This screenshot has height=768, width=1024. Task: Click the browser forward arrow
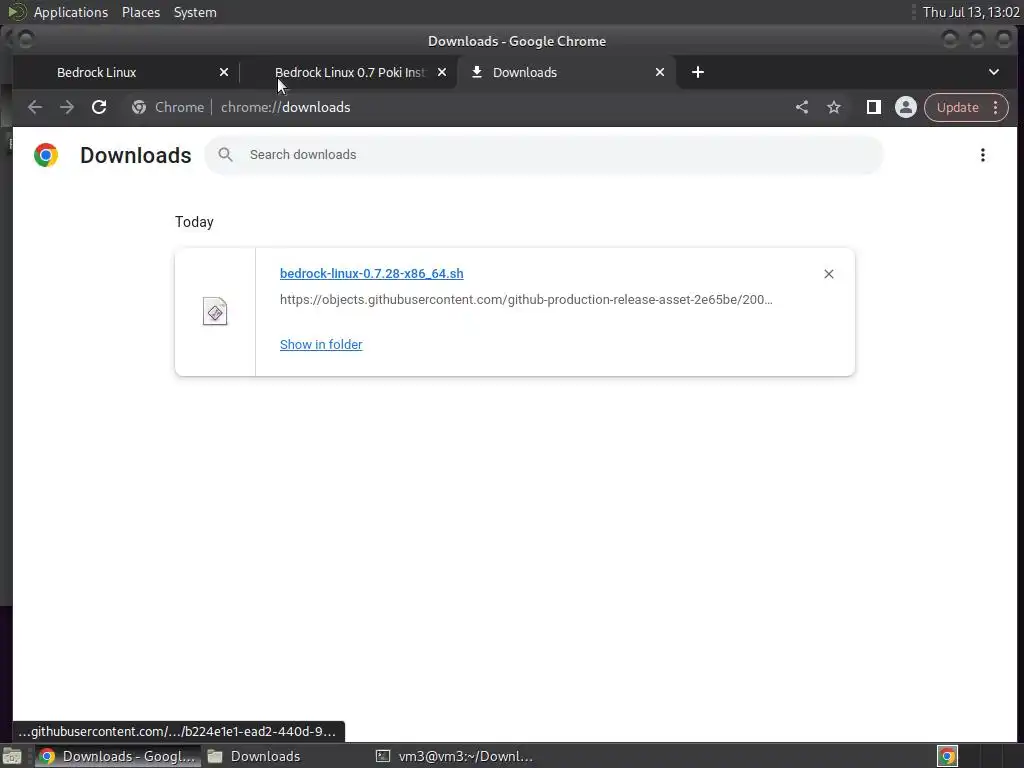pyautogui.click(x=67, y=107)
